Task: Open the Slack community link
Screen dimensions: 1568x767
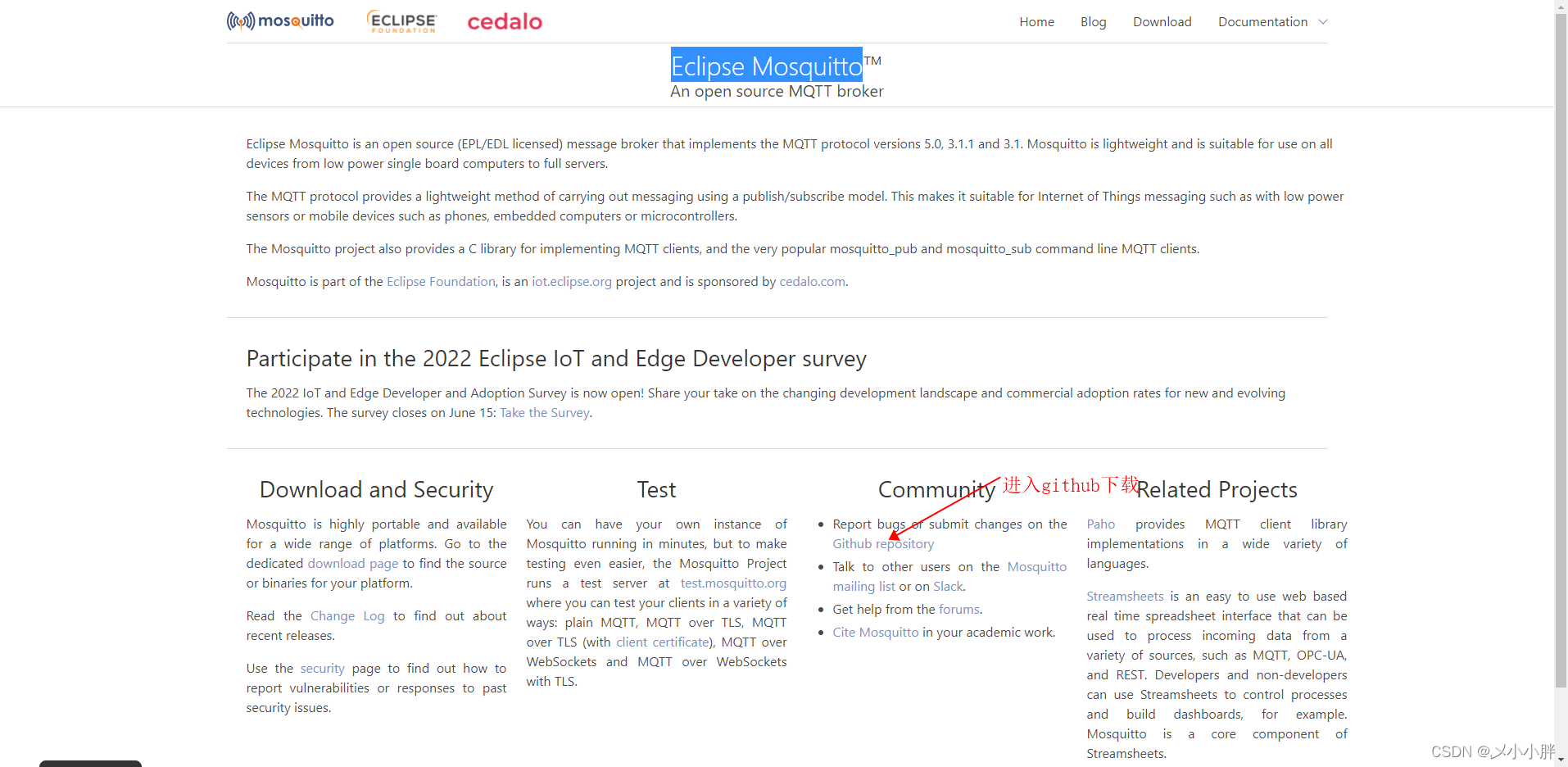Action: (948, 586)
